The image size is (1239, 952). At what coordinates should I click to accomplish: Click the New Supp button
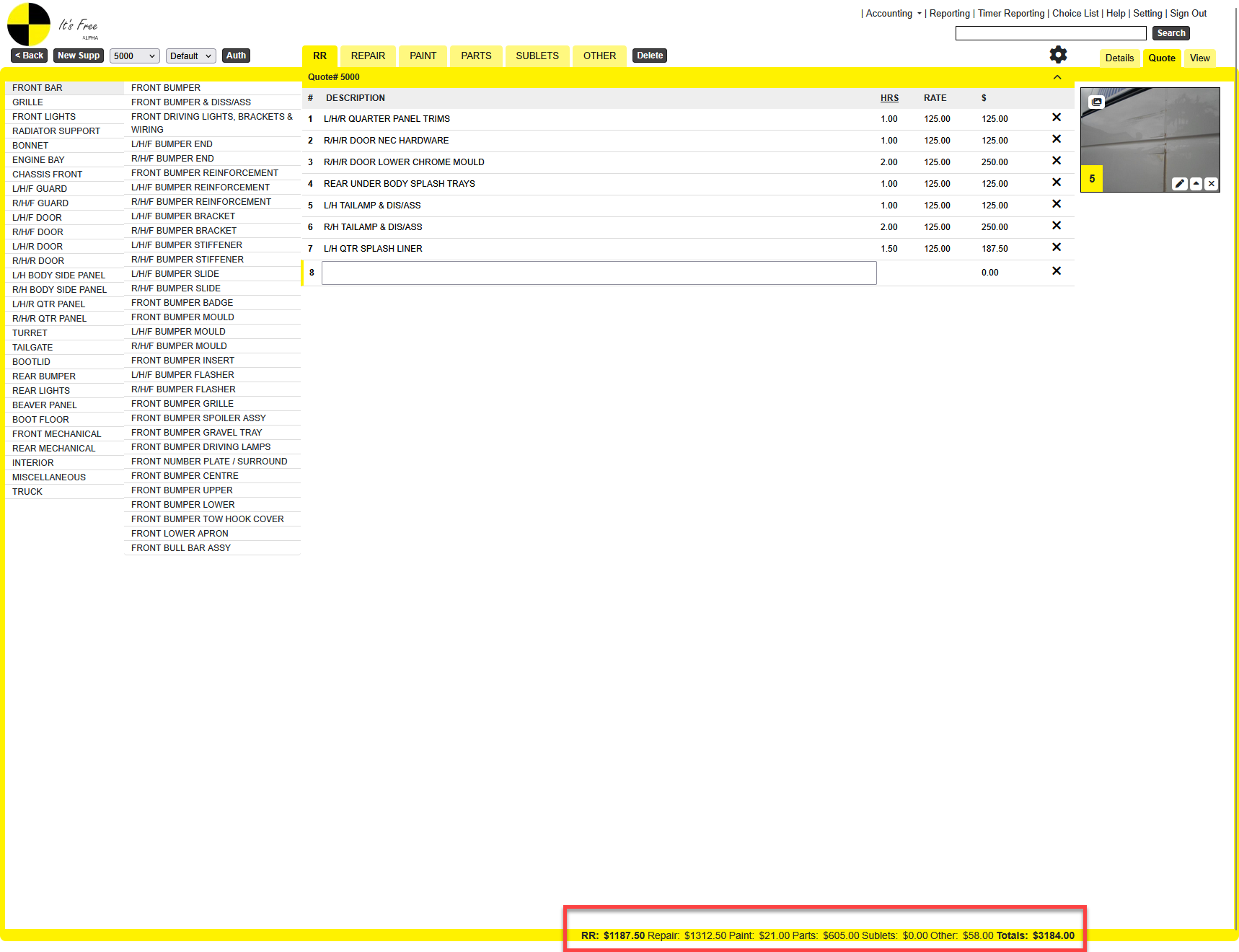pos(79,56)
